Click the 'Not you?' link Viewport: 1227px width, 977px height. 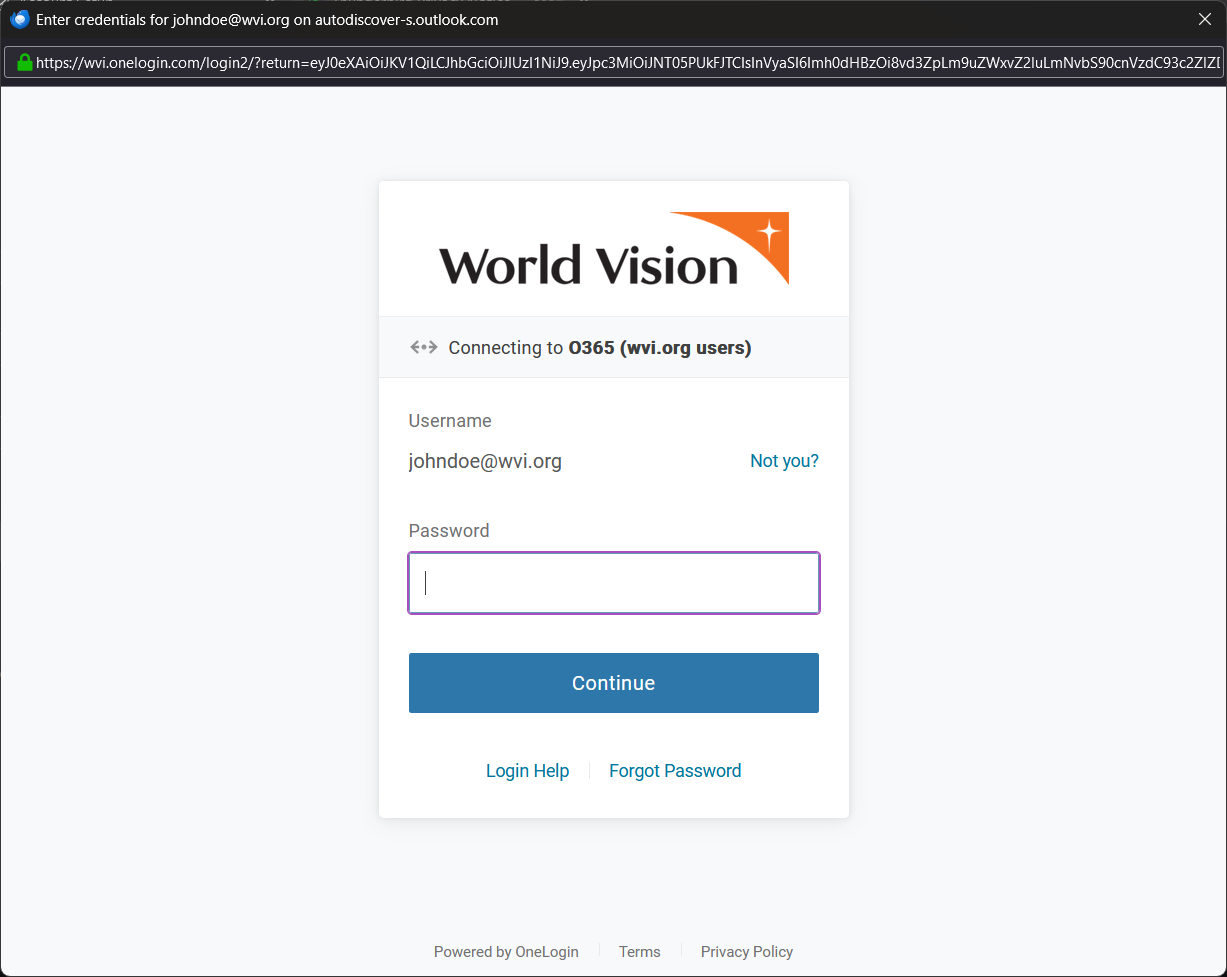pos(784,461)
